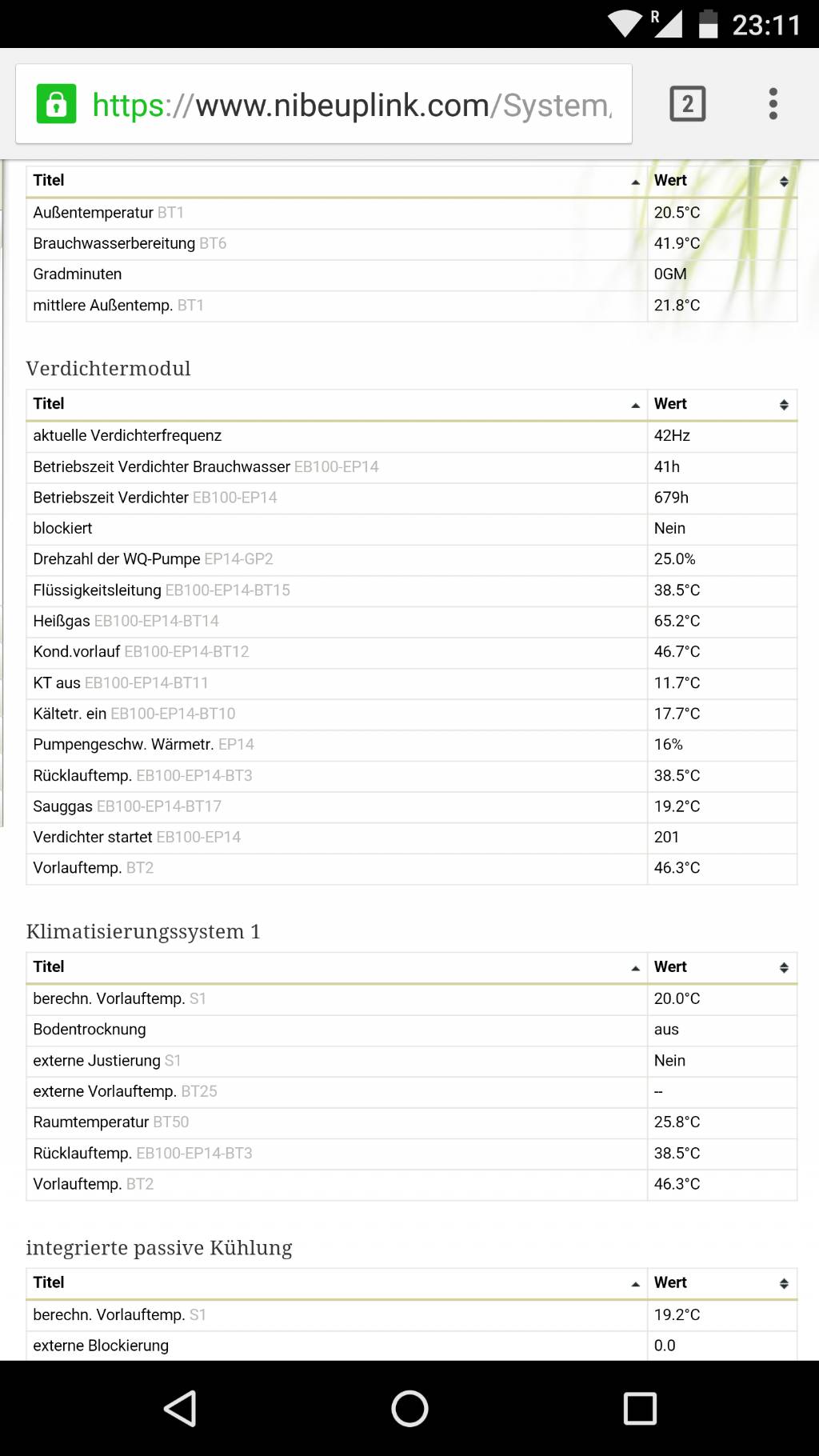Viewport: 819px width, 1456px height.
Task: Sort Klimatisierungssystem 1 table by Titel arrow
Action: [635, 969]
